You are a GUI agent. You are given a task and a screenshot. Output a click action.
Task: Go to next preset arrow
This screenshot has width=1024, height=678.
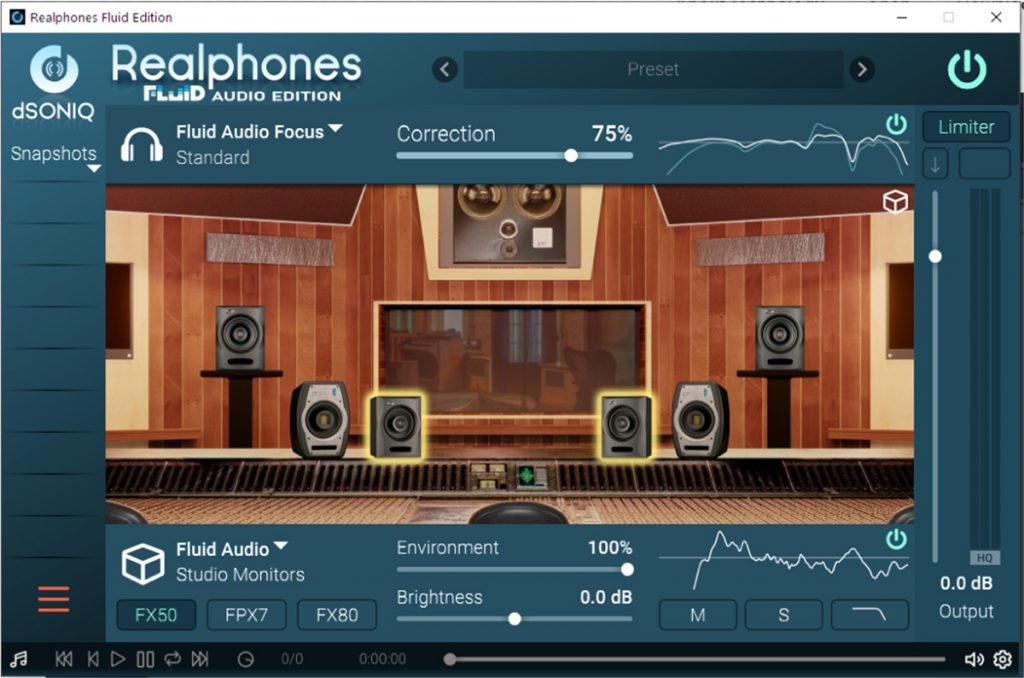(x=862, y=69)
